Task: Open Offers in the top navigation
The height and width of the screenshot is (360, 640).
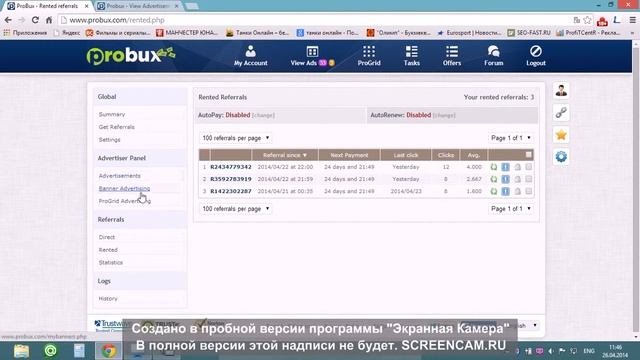Action: click(452, 56)
